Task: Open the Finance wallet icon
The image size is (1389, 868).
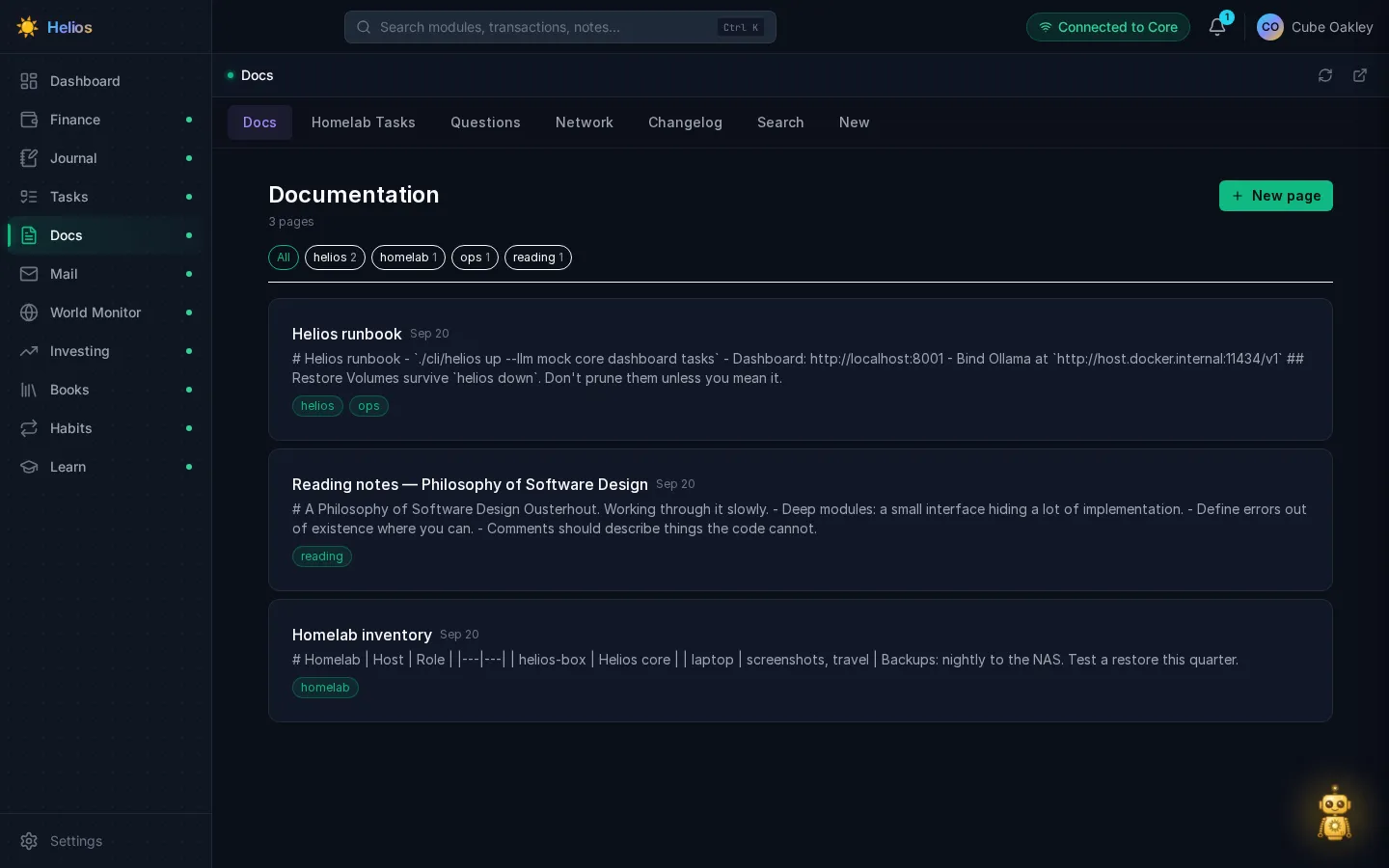Action: 29,120
